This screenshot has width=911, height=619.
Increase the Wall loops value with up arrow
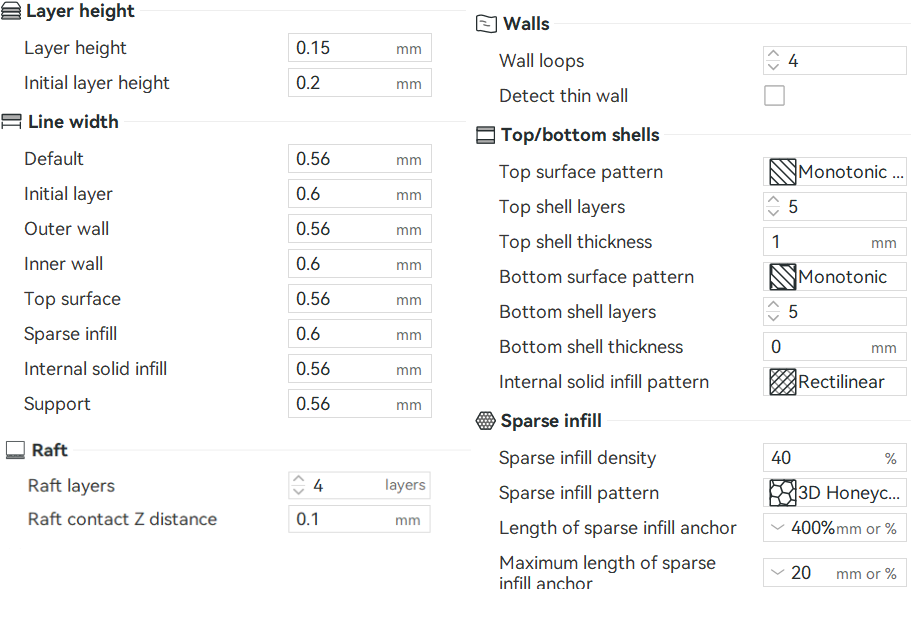[x=773, y=55]
